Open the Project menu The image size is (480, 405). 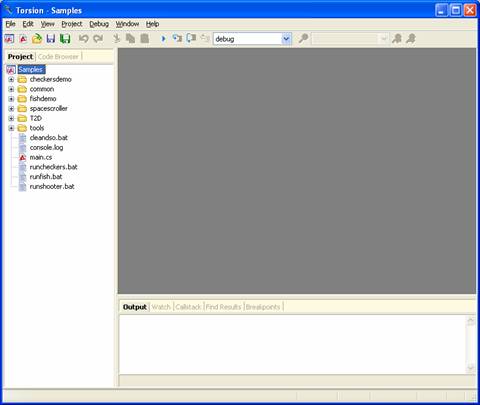[72, 24]
